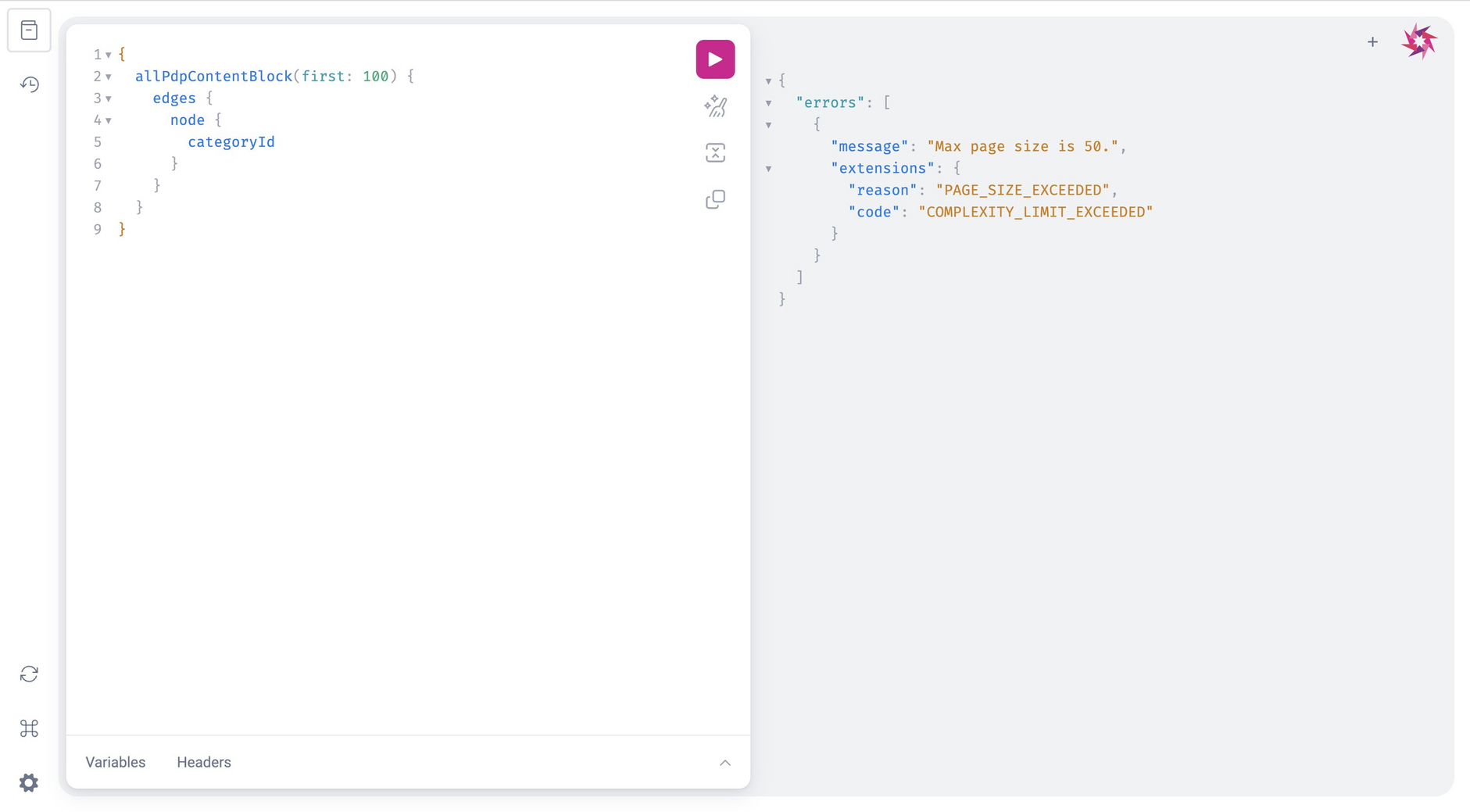The height and width of the screenshot is (812, 1470).
Task: Fold the edges block on line 3
Action: (x=109, y=98)
